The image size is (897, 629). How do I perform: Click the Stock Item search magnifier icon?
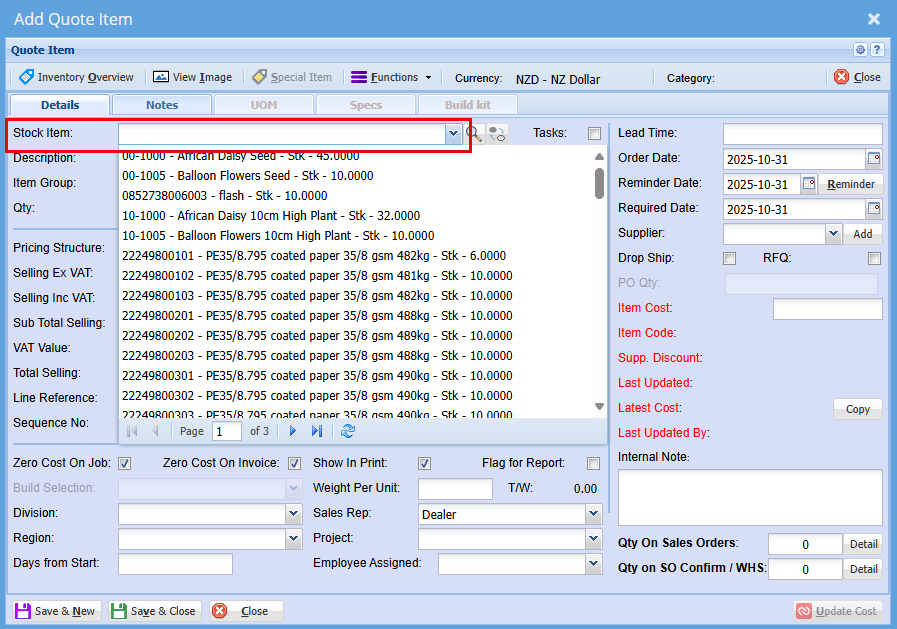coord(474,134)
